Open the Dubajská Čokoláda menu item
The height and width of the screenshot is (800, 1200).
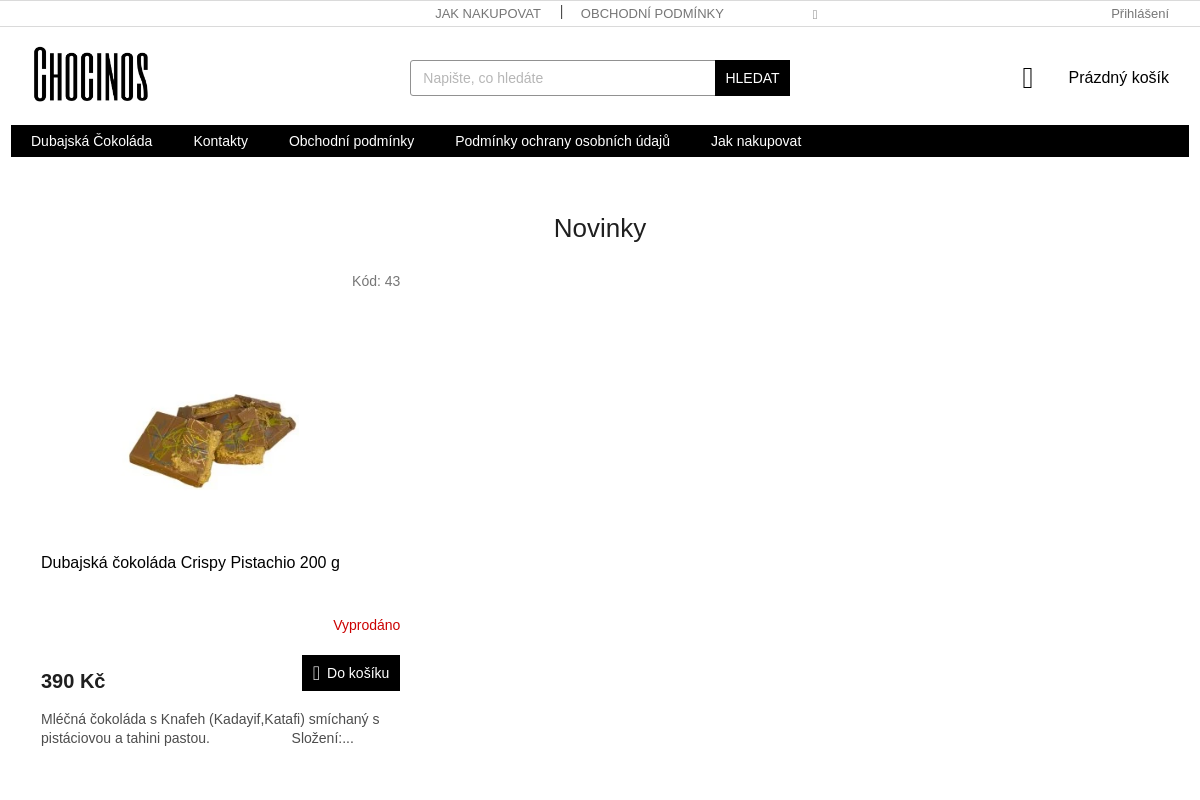click(92, 141)
